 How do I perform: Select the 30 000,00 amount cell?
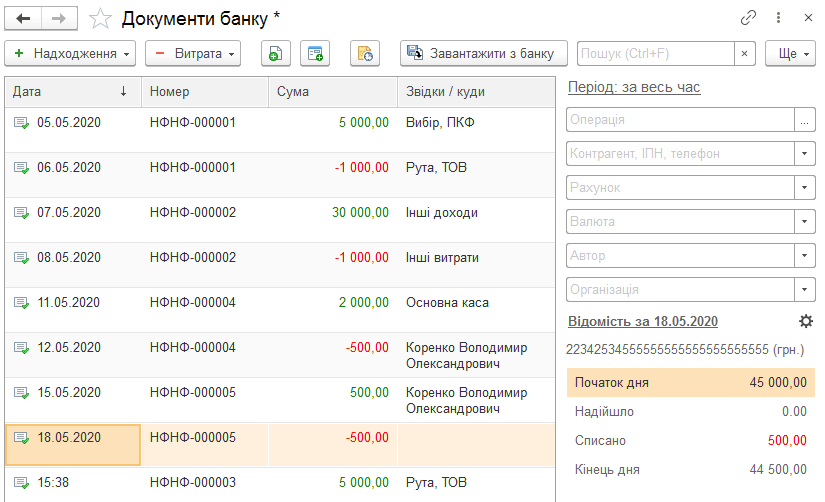point(333,220)
